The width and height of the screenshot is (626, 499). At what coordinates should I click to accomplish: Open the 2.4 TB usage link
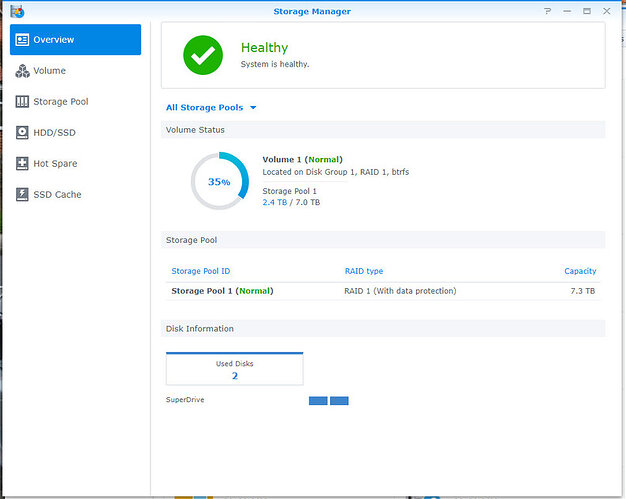275,202
